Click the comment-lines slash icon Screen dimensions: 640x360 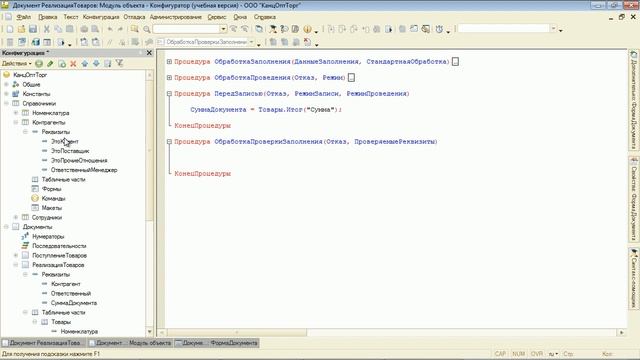tap(109, 42)
